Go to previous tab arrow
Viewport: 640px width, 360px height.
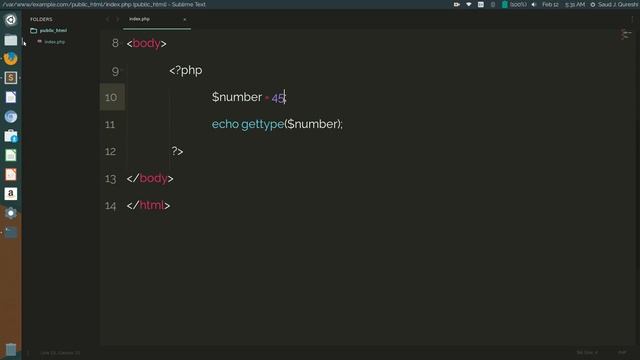[x=107, y=19]
